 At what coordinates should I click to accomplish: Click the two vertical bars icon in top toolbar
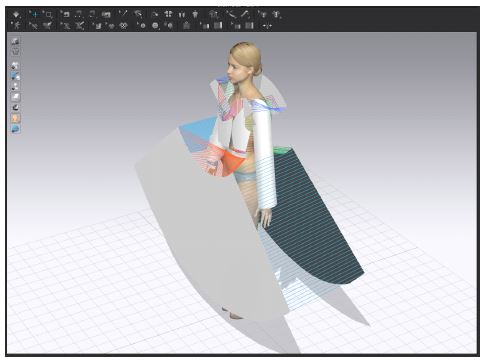pos(182,14)
